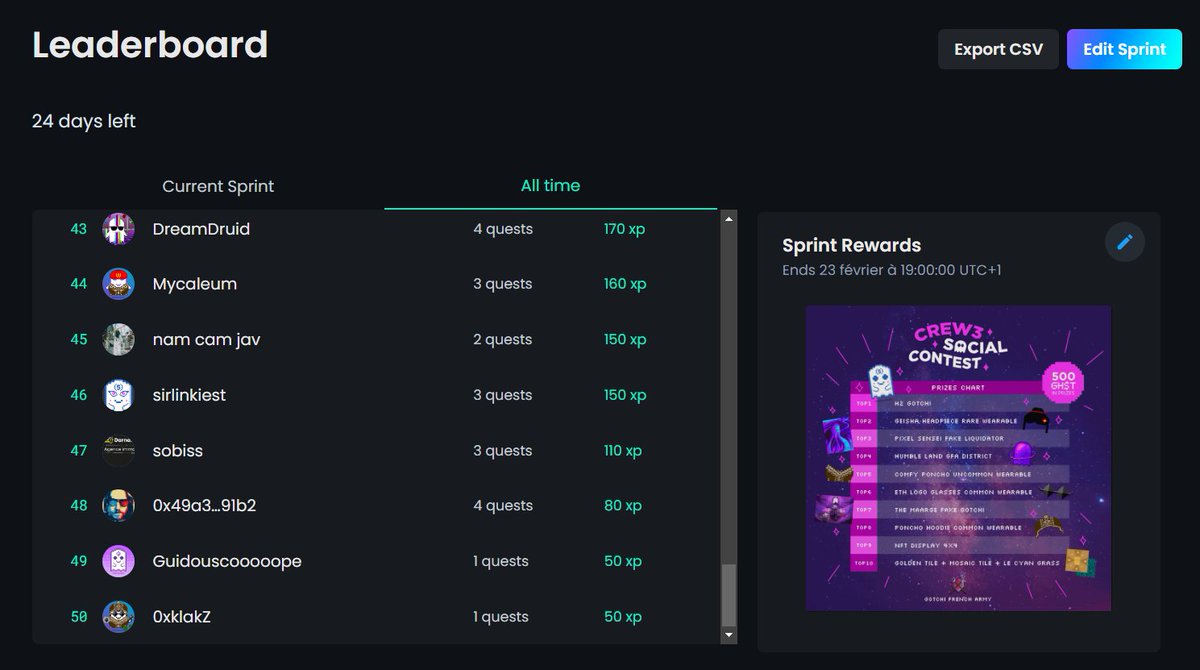Select the sobiss avatar picture
1200x670 pixels.
[x=119, y=451]
